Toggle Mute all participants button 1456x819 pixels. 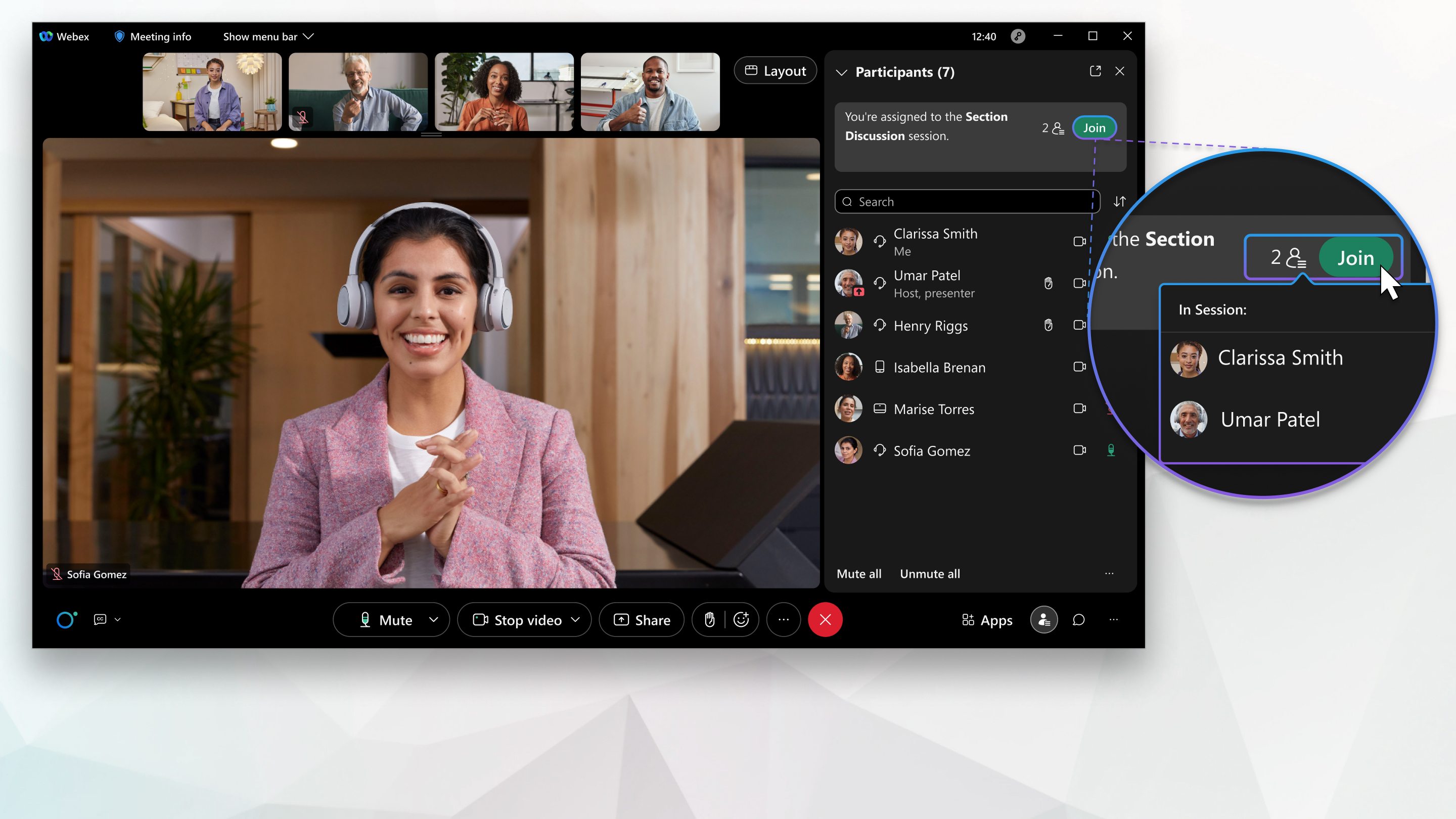click(858, 573)
